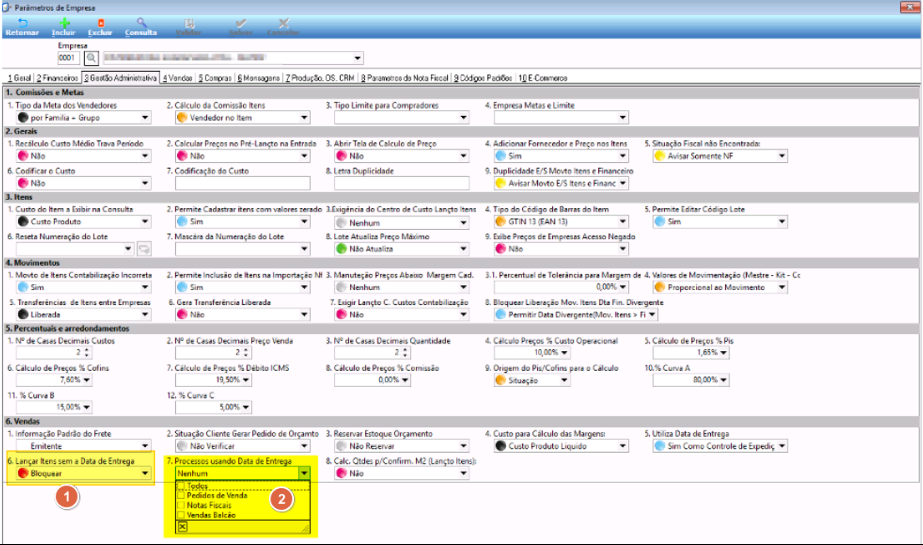Click the Codificação do Custo text field
This screenshot has width=923, height=545.
pyautogui.click(x=243, y=183)
